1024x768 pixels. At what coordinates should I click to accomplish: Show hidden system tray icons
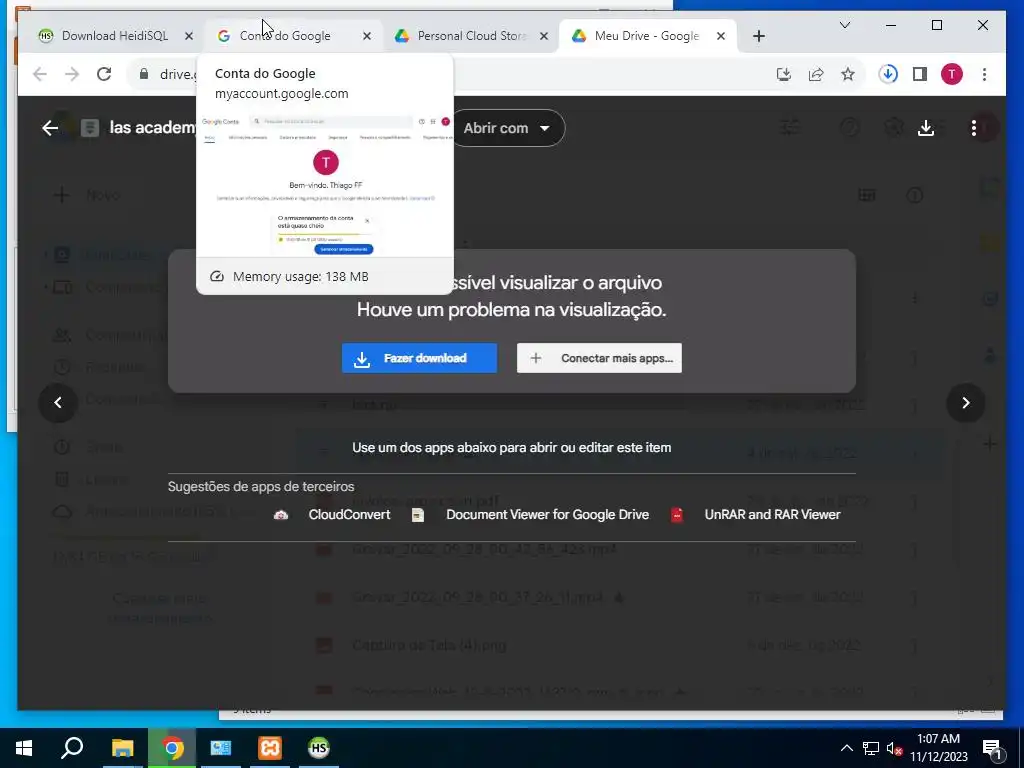[x=846, y=748]
